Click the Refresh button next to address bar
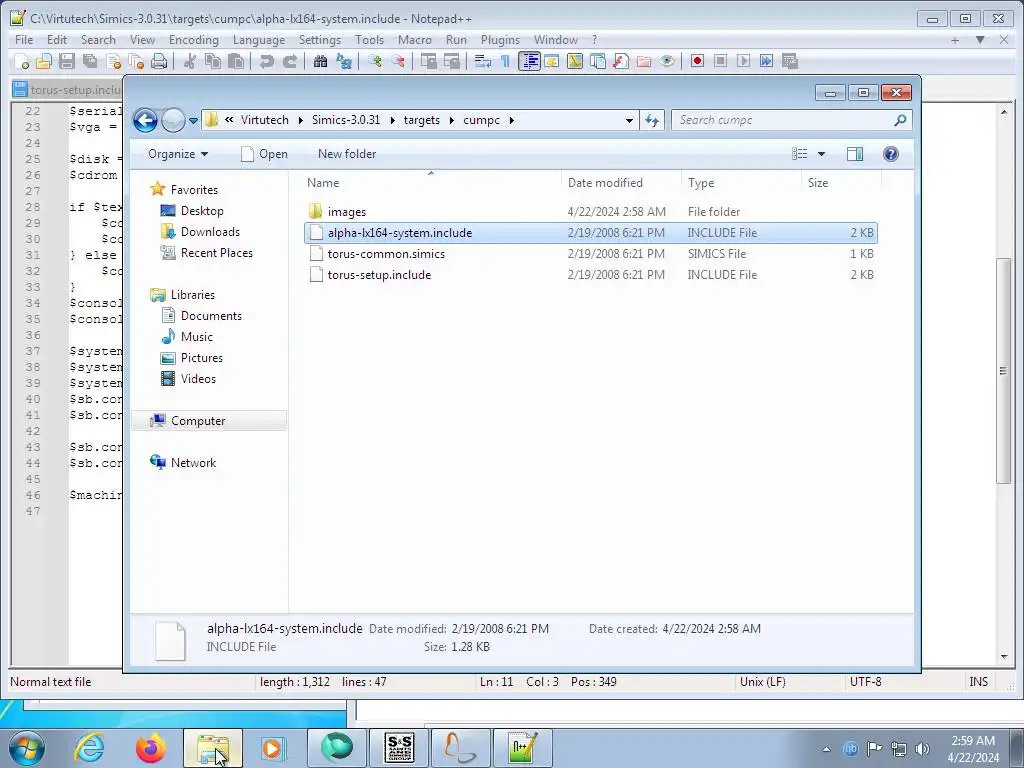 [x=652, y=120]
